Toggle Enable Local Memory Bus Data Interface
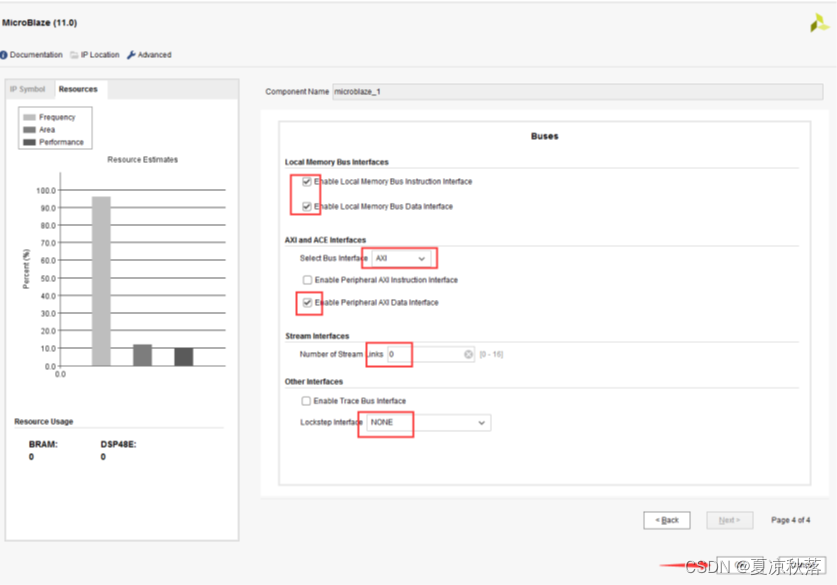The image size is (837, 585). pyautogui.click(x=307, y=207)
